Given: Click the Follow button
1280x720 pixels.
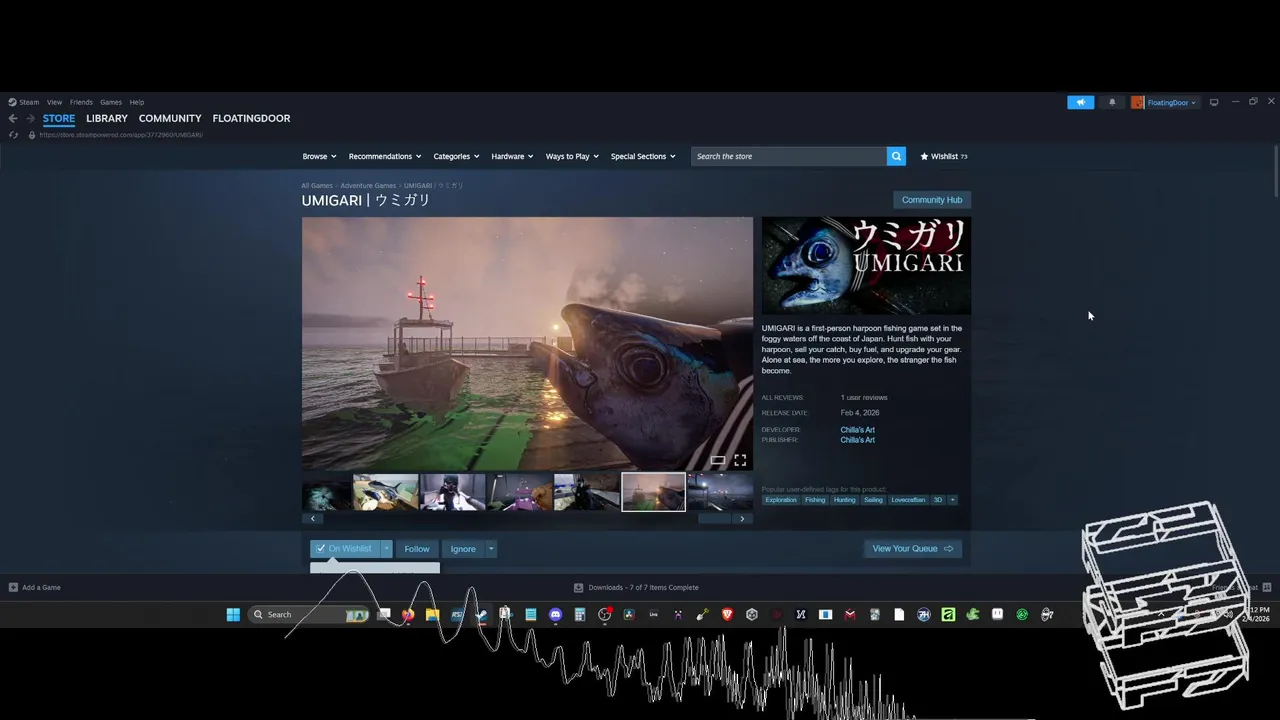Looking at the screenshot, I should pyautogui.click(x=417, y=548).
